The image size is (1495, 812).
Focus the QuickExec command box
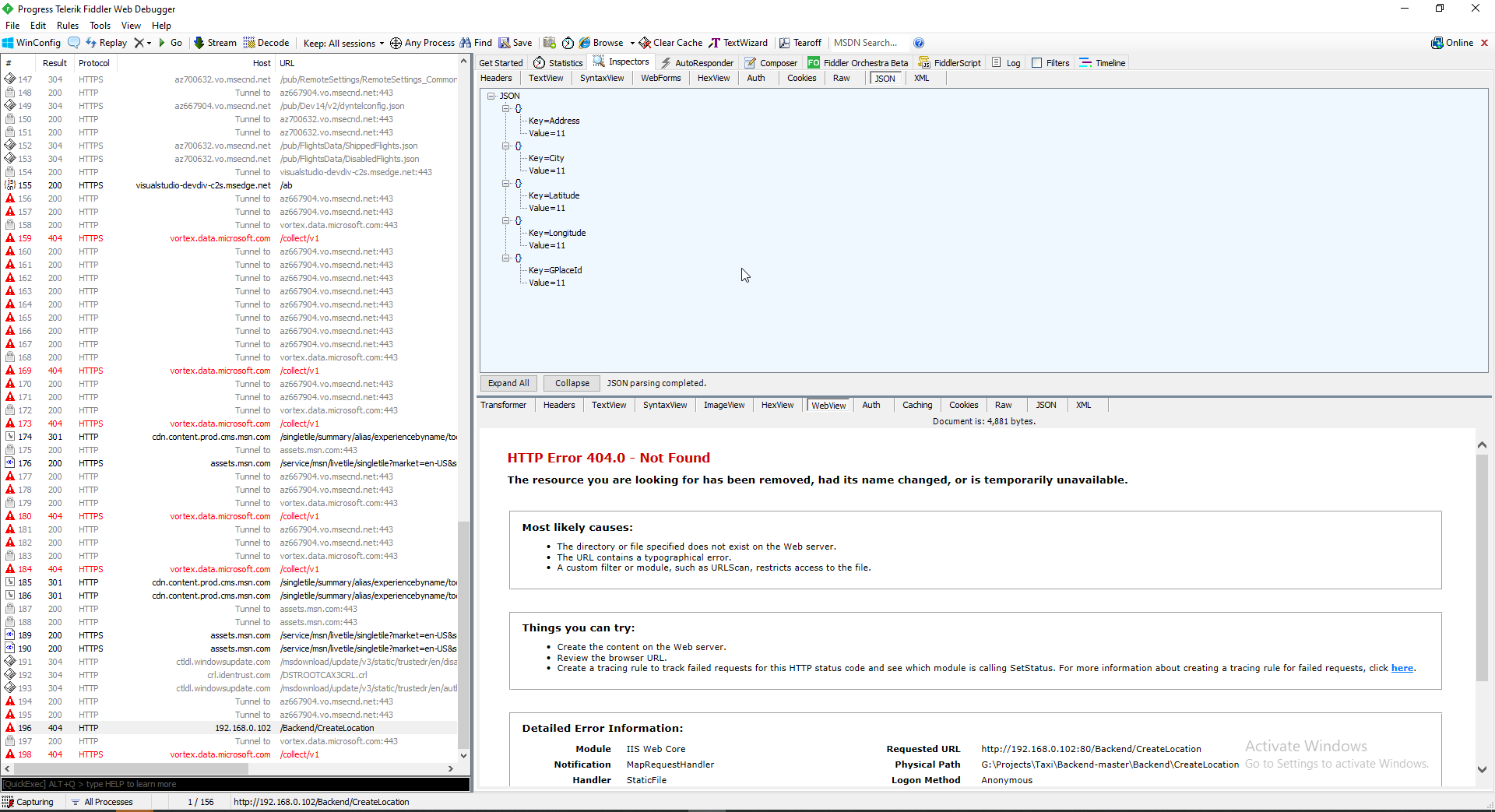235,784
